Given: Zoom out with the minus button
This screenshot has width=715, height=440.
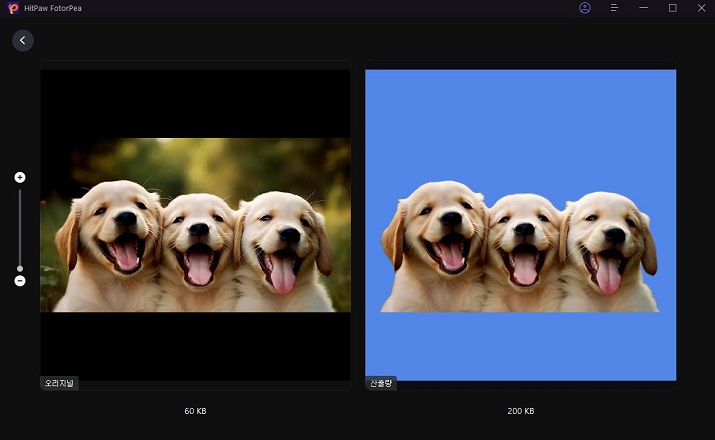Looking at the screenshot, I should (20, 281).
